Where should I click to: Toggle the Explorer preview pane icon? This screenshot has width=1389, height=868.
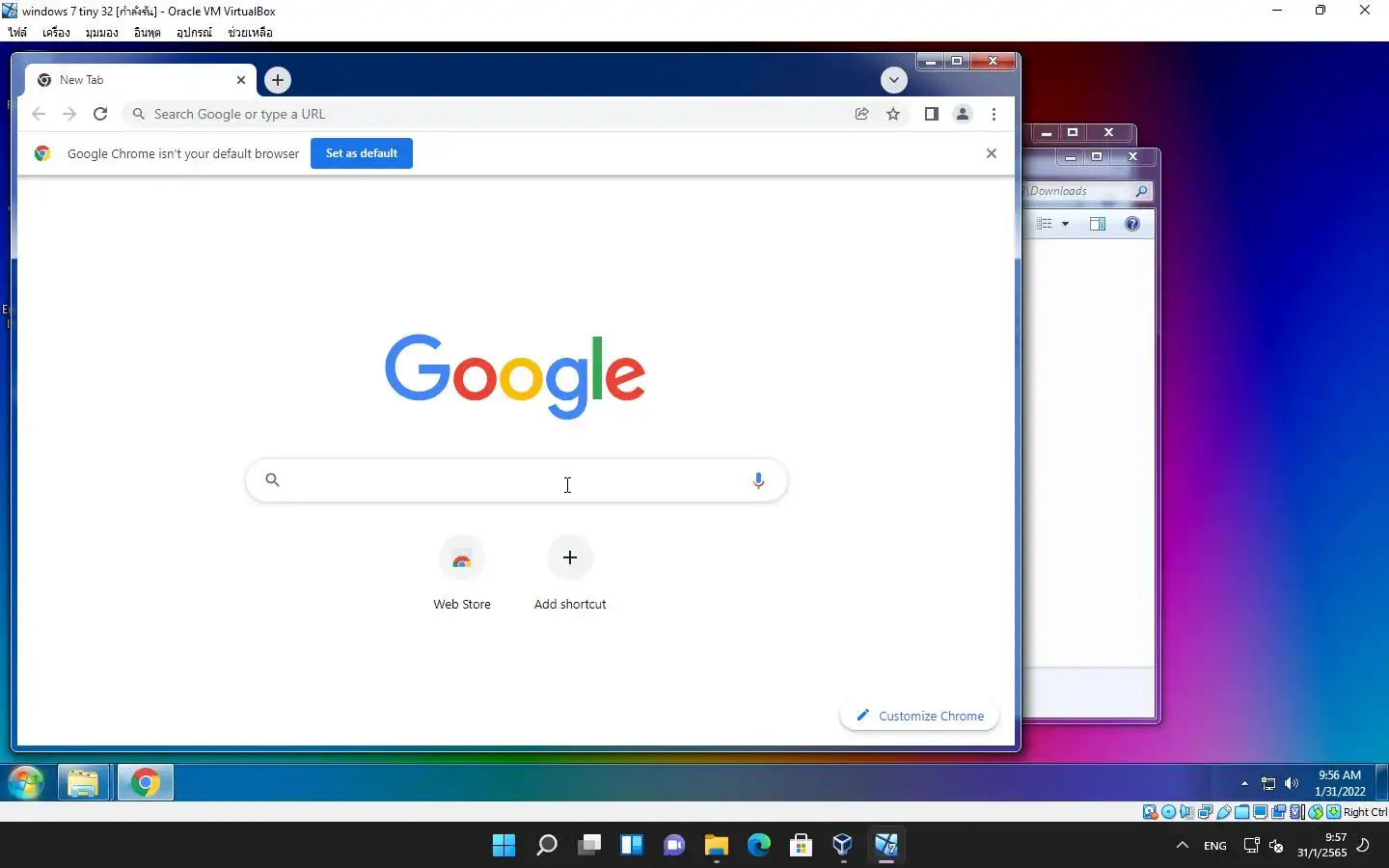(x=1098, y=224)
